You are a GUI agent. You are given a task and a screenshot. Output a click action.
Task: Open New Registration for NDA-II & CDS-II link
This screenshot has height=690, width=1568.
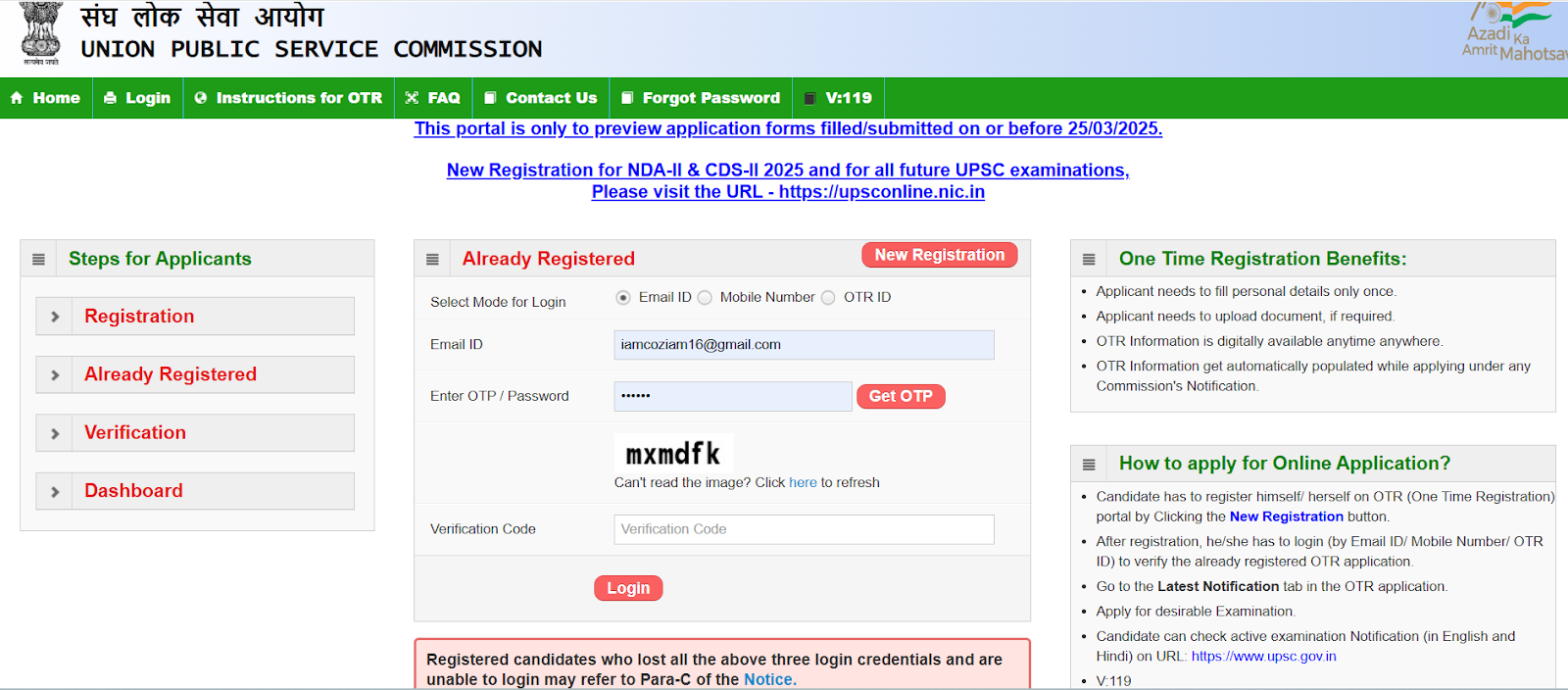788,171
